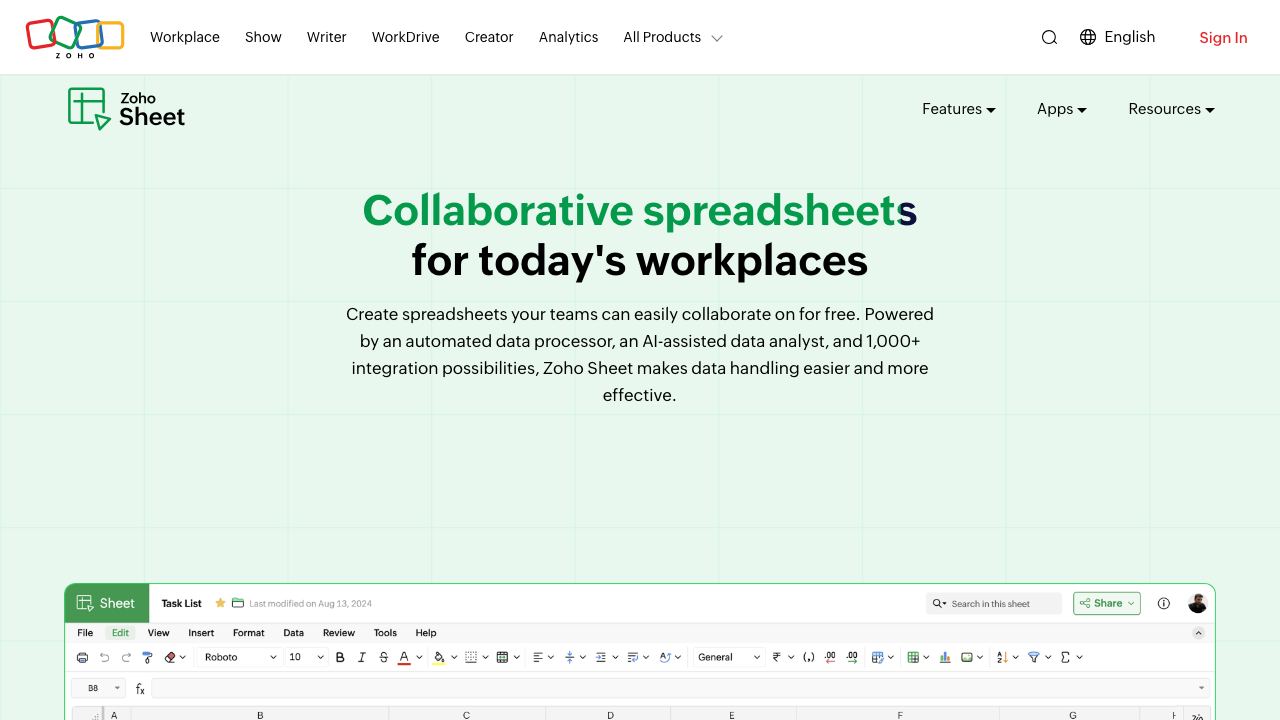Click the decrease decimal places icon
The width and height of the screenshot is (1280, 720).
point(830,657)
